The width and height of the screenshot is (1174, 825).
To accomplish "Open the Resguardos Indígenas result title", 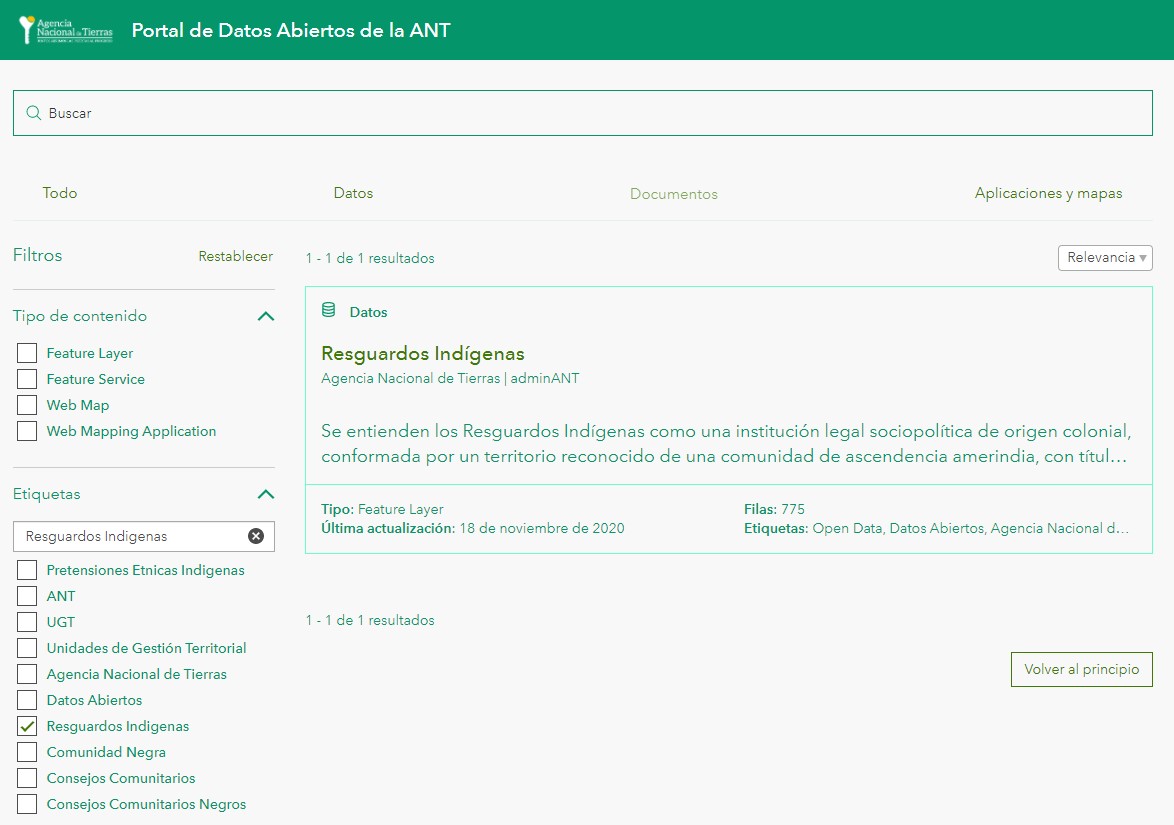I will [423, 353].
